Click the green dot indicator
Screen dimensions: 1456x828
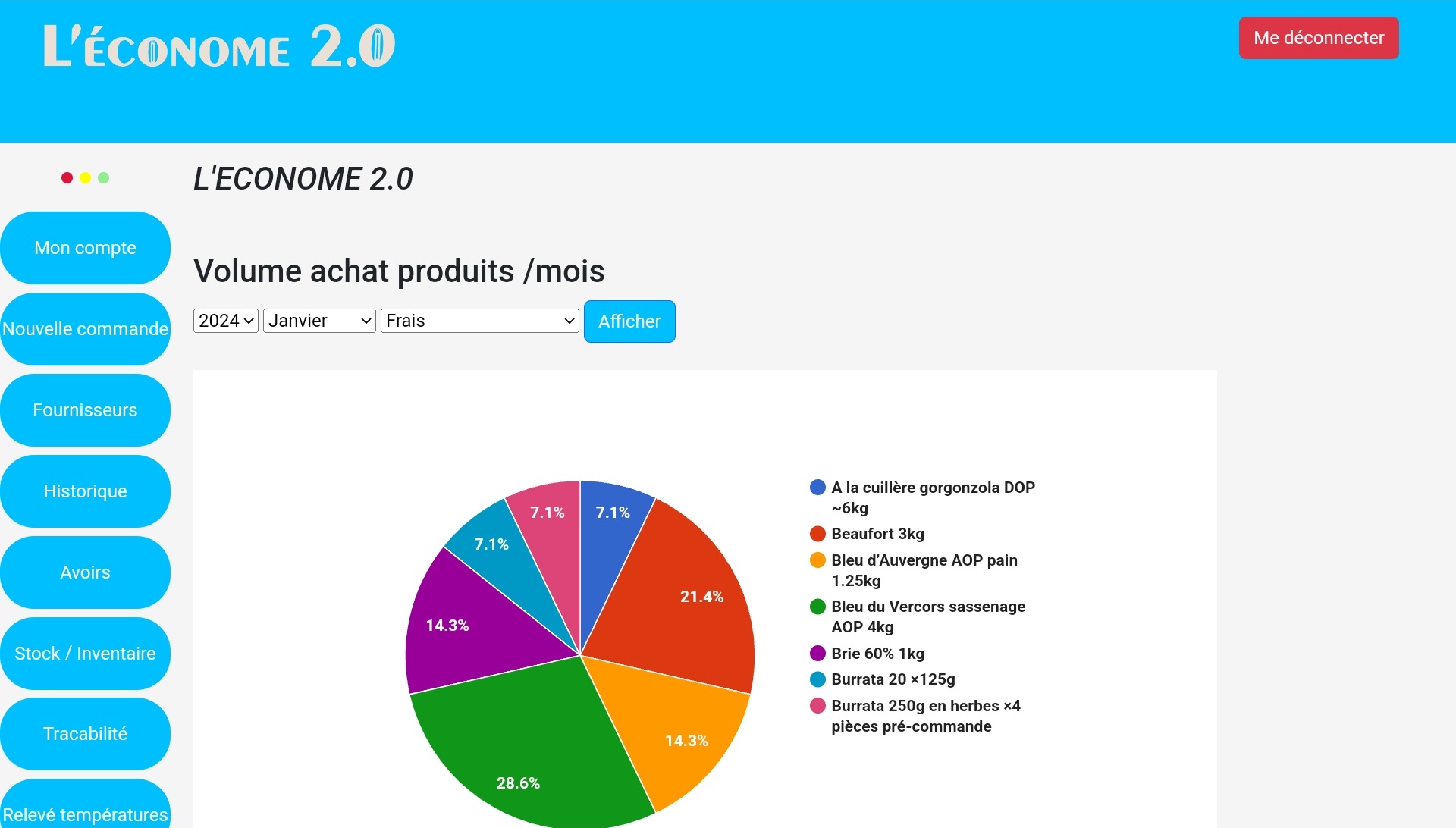click(x=104, y=177)
